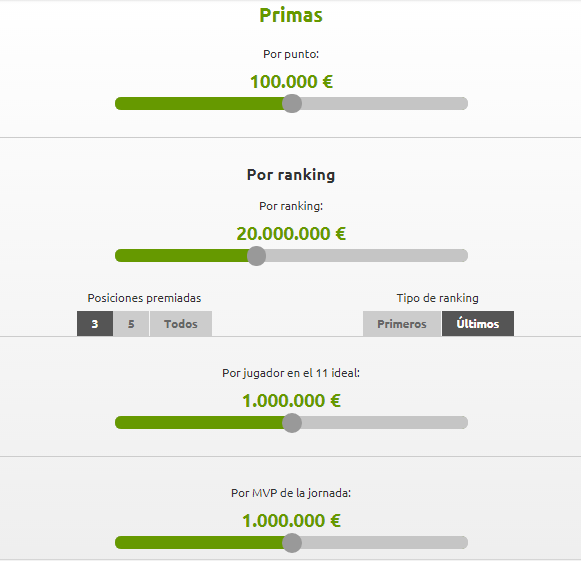Viewport: 581px width, 561px height.
Task: Click the green filled part of 11 ideal slider
Action: pyautogui.click(x=199, y=423)
